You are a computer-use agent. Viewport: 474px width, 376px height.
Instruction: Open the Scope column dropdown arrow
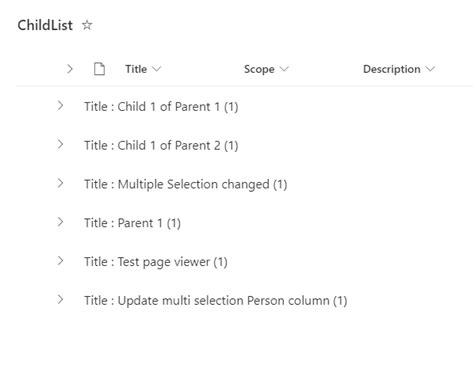284,69
